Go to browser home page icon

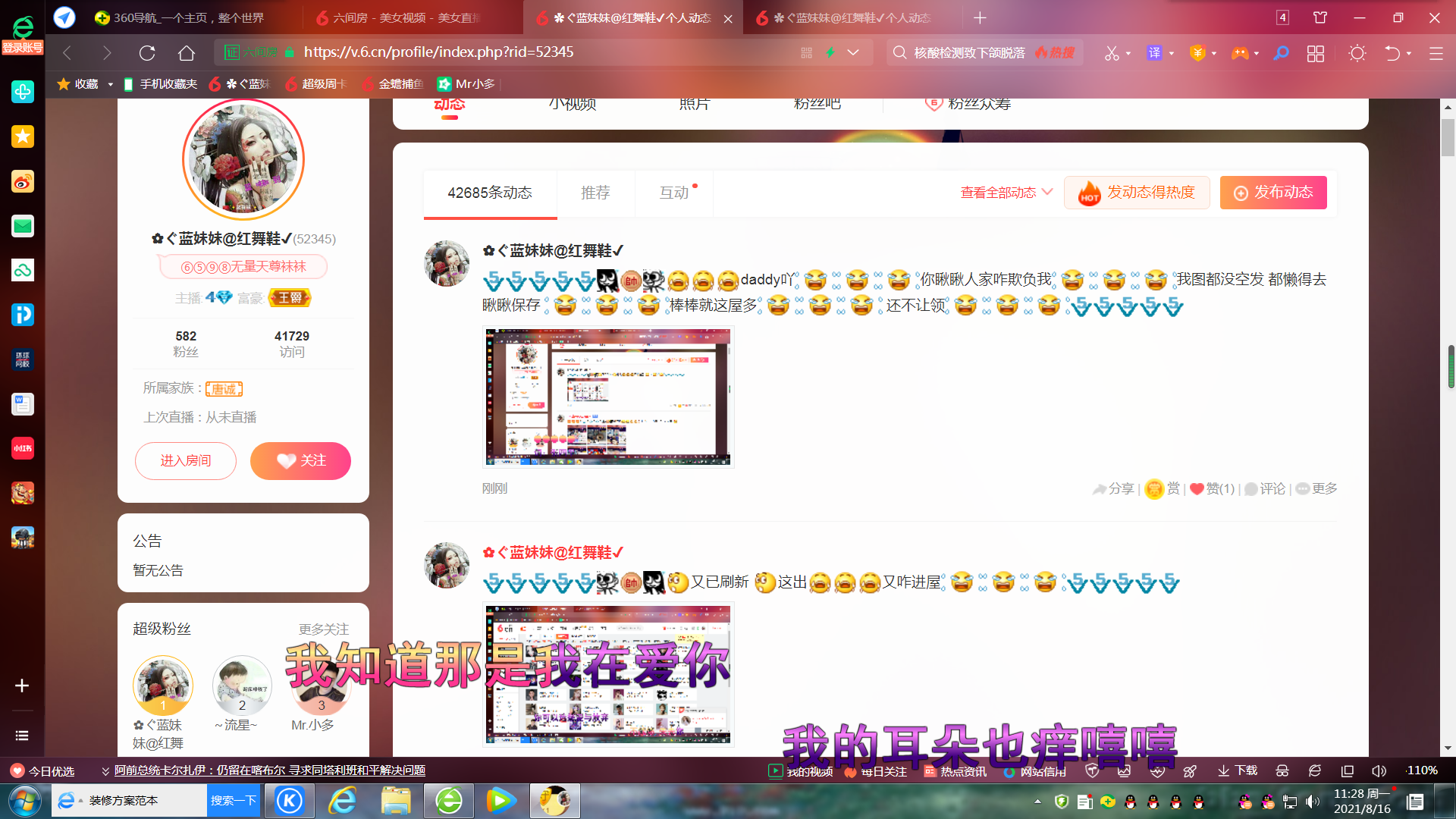(x=187, y=53)
